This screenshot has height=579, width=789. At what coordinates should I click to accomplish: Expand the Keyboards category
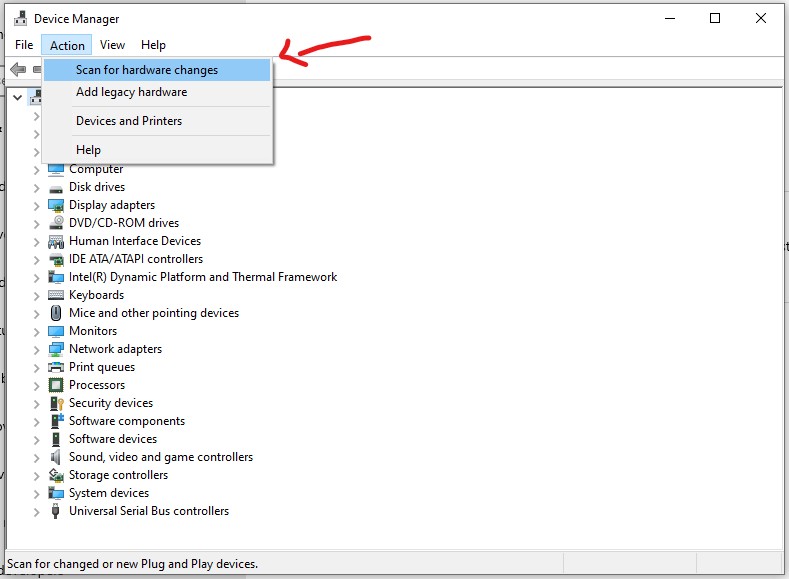(x=36, y=296)
